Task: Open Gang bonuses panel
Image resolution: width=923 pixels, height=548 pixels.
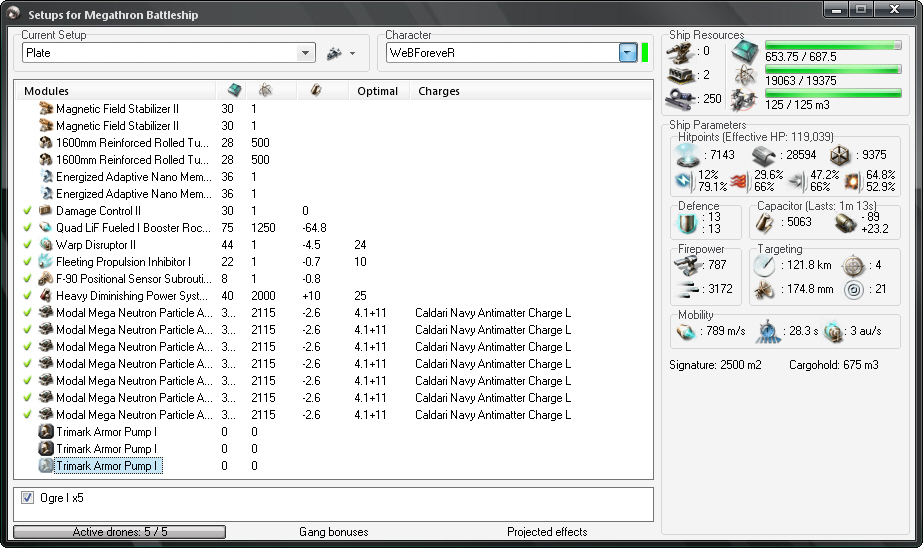Action: [333, 532]
